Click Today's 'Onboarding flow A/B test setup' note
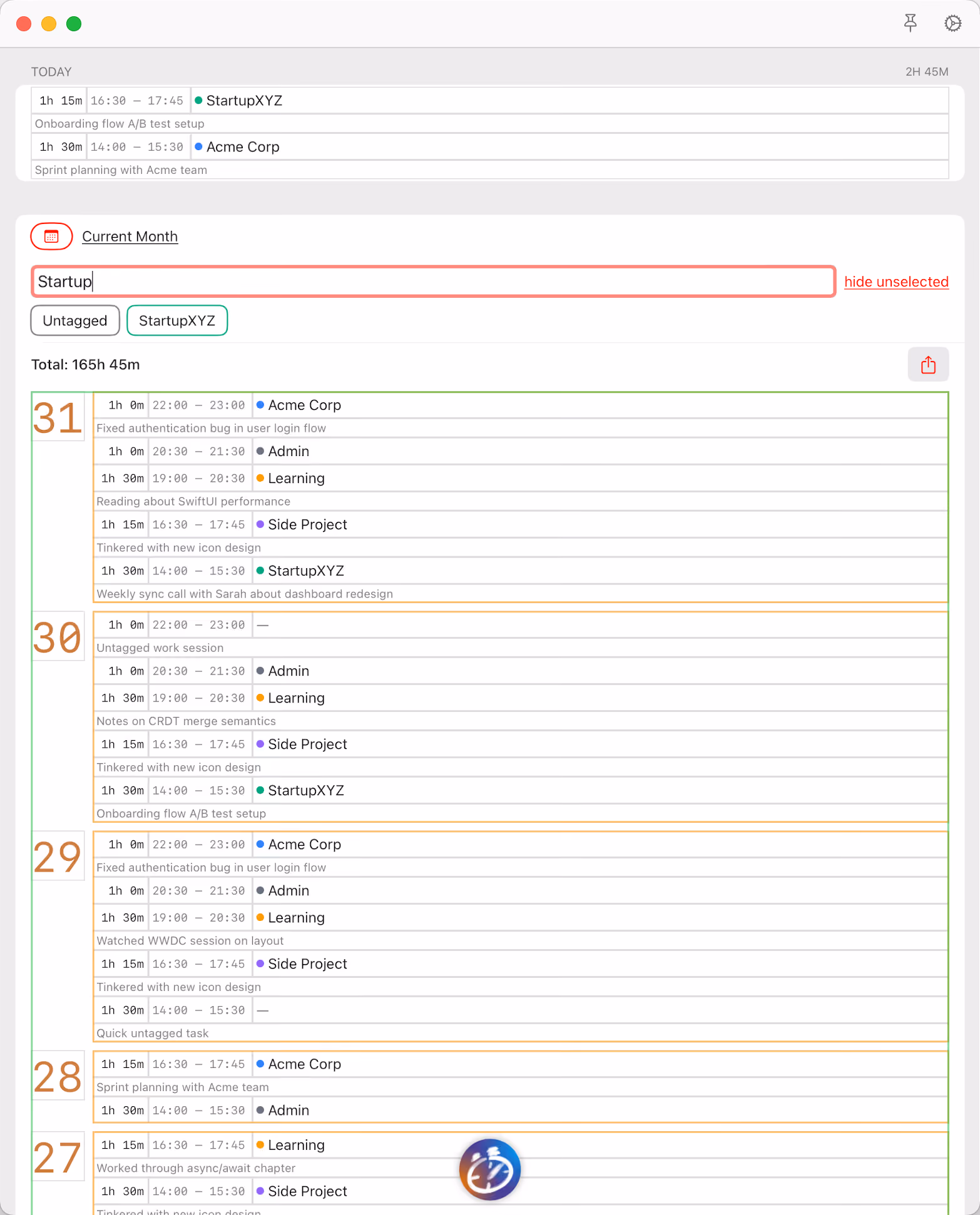 point(120,124)
